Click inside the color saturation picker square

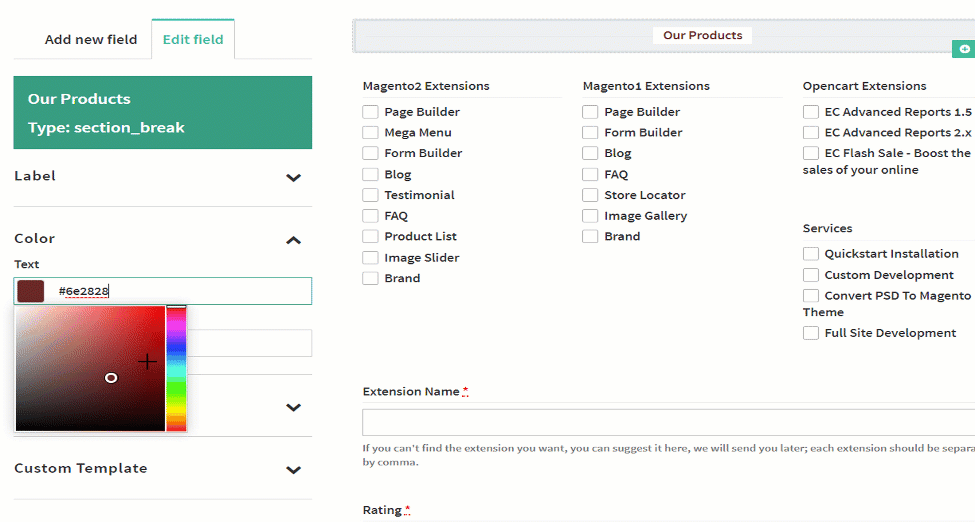coord(90,368)
